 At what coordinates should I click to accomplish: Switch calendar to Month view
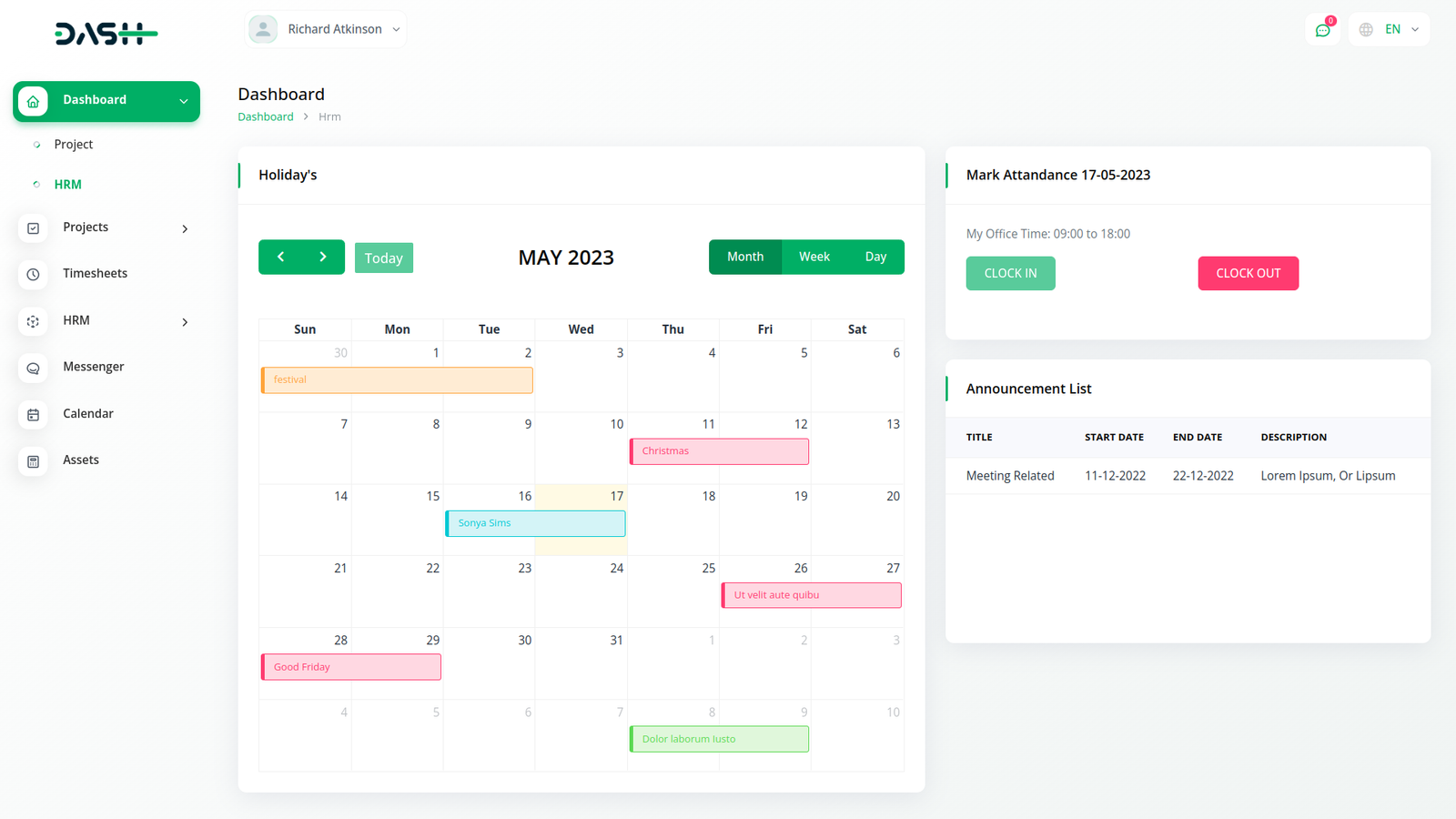(x=744, y=258)
